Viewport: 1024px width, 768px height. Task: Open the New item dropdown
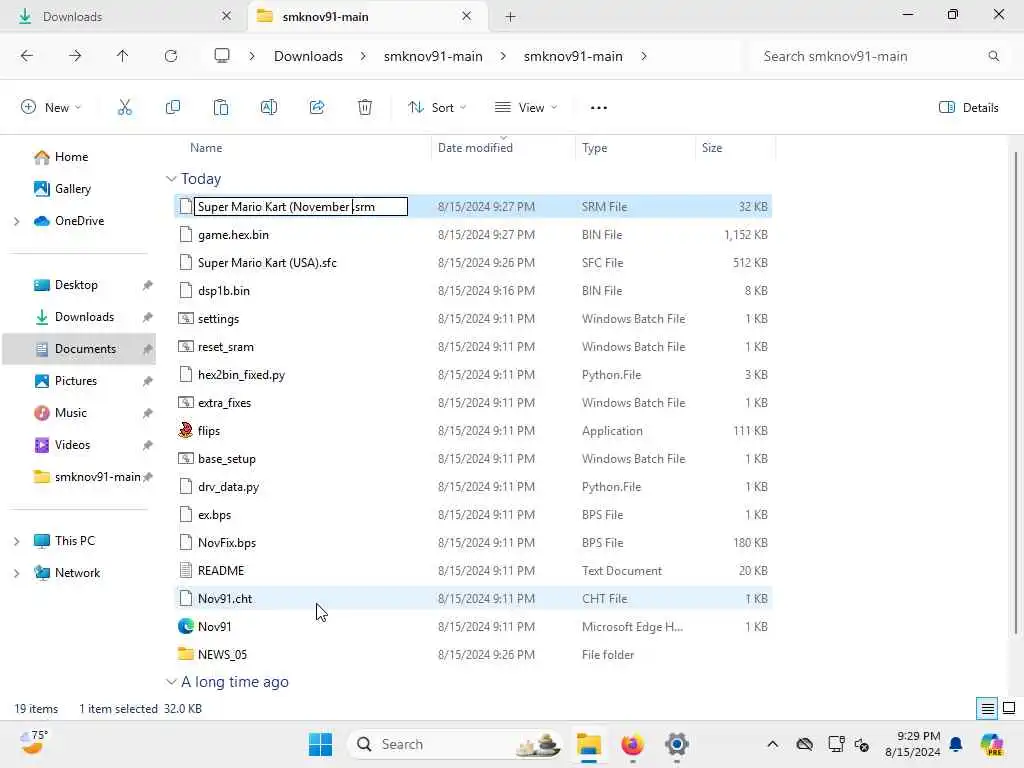(x=51, y=108)
